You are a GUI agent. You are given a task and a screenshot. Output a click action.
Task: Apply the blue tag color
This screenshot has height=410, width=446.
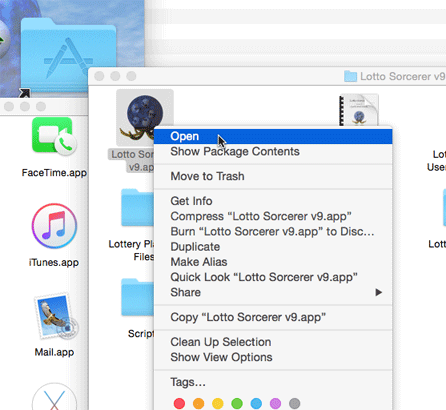[x=256, y=403]
